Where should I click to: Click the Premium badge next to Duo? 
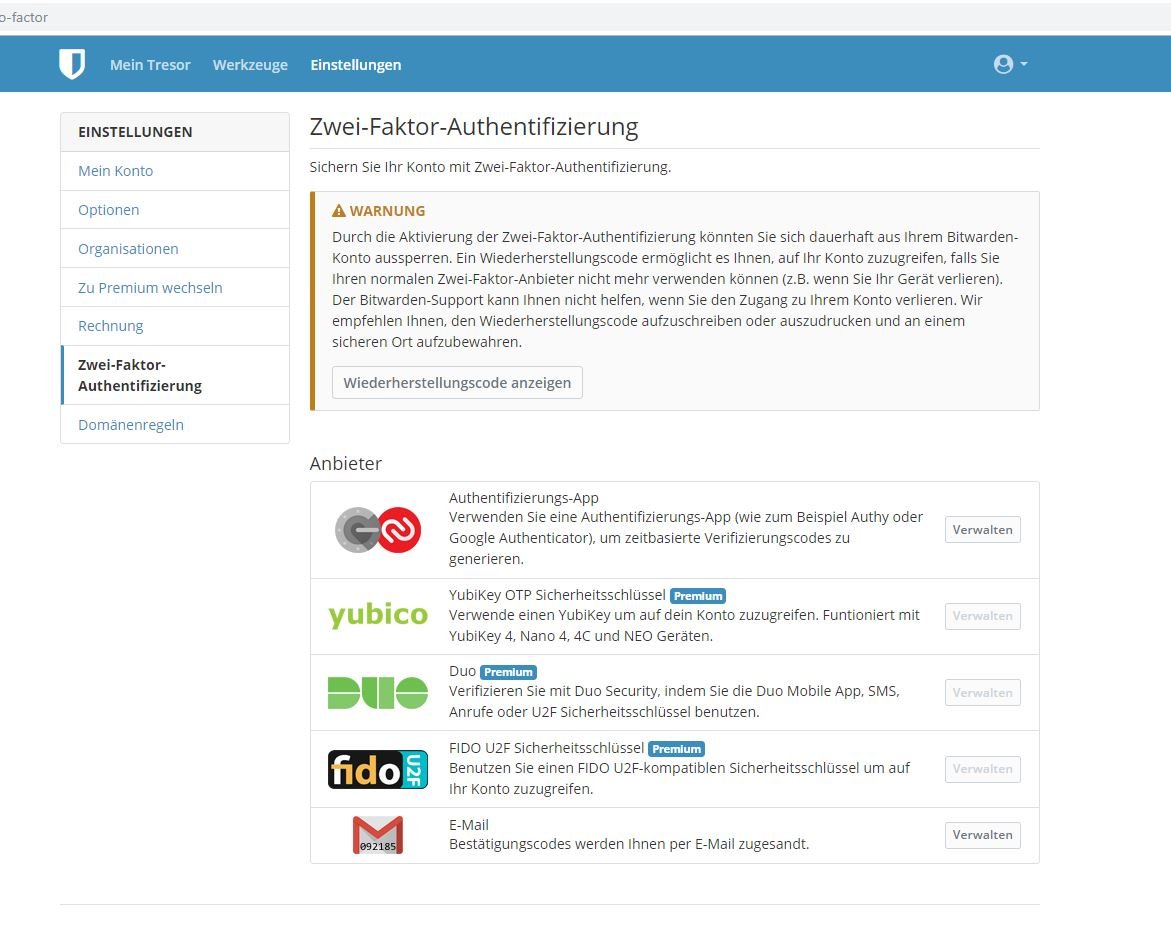point(508,672)
